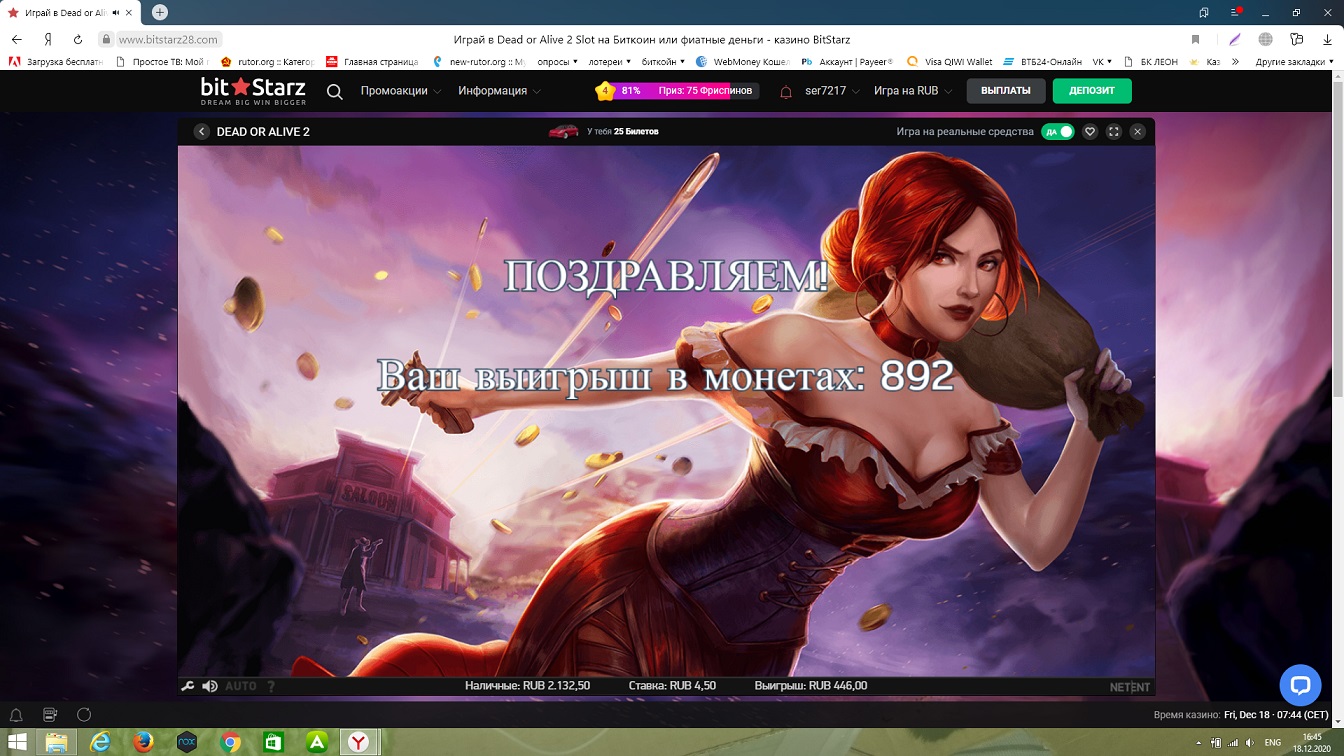
Task: Open File Explorer from taskbar
Action: tap(57, 742)
